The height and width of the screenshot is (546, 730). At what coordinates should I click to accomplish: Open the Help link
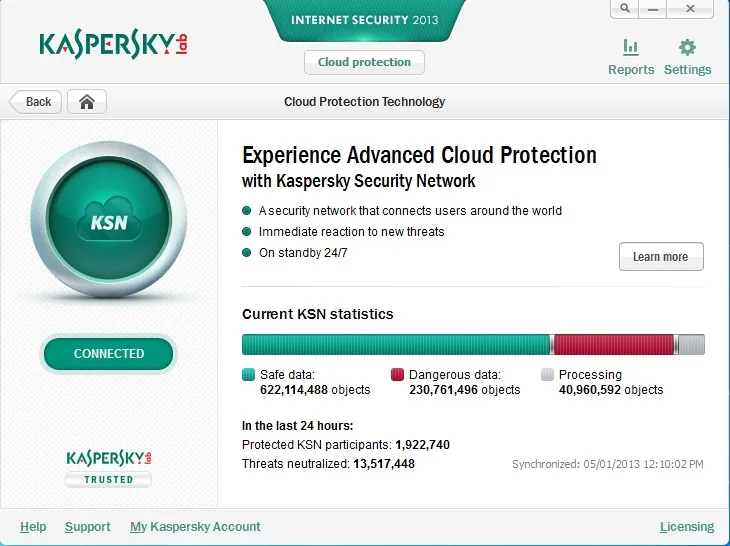coord(33,527)
